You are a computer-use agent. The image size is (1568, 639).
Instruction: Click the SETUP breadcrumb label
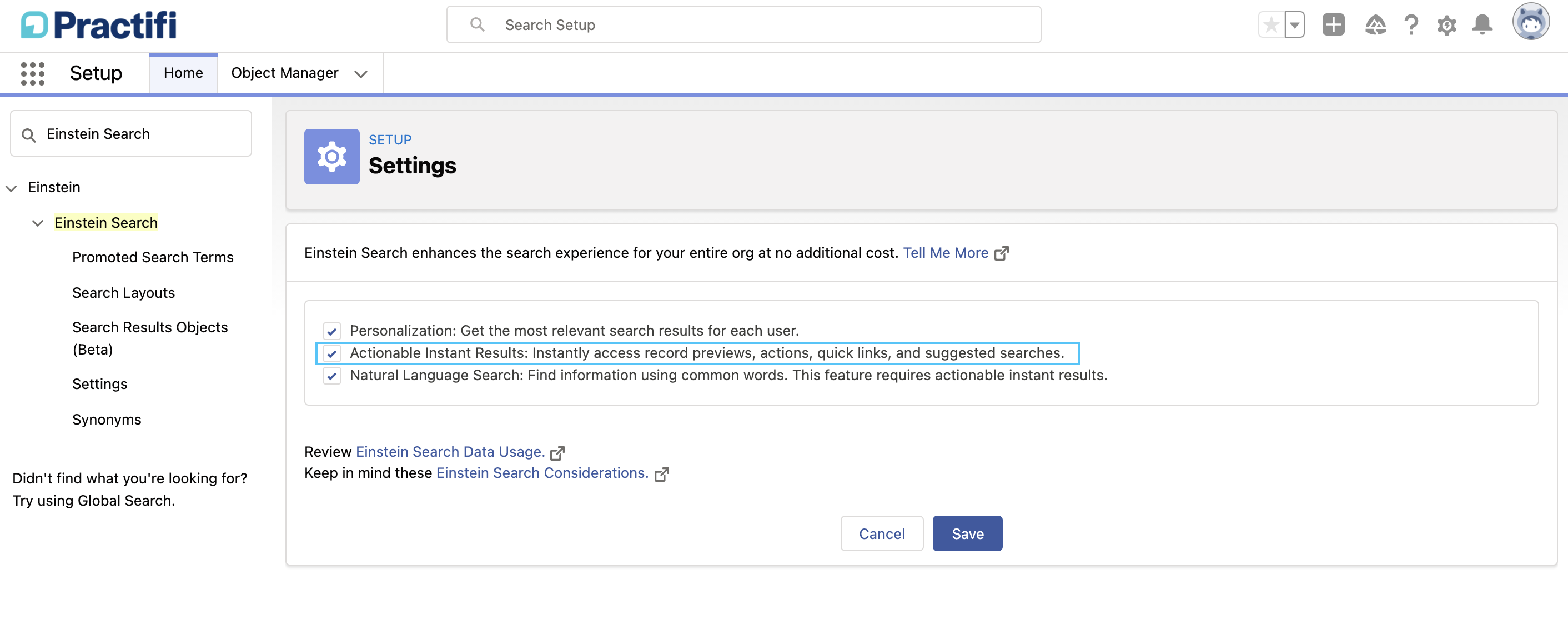(390, 140)
